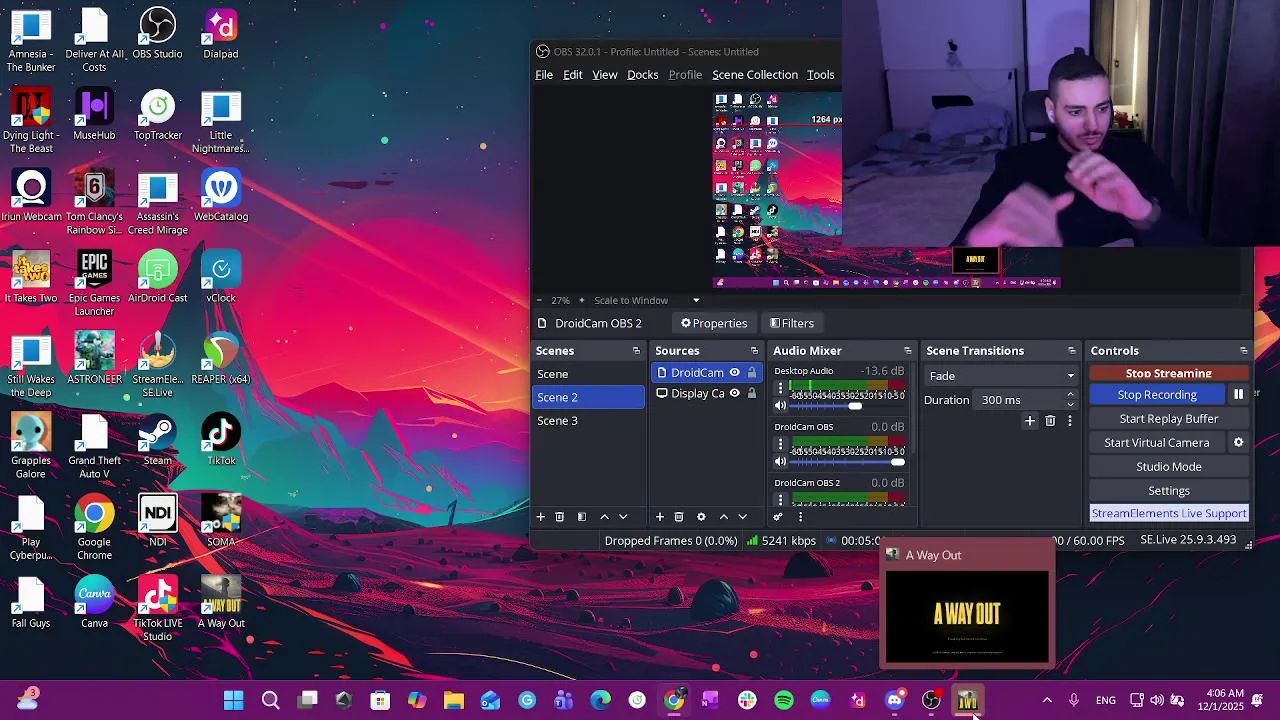1280x720 pixels.
Task: Remove selected scene with Scenes trash icon
Action: pyautogui.click(x=560, y=517)
